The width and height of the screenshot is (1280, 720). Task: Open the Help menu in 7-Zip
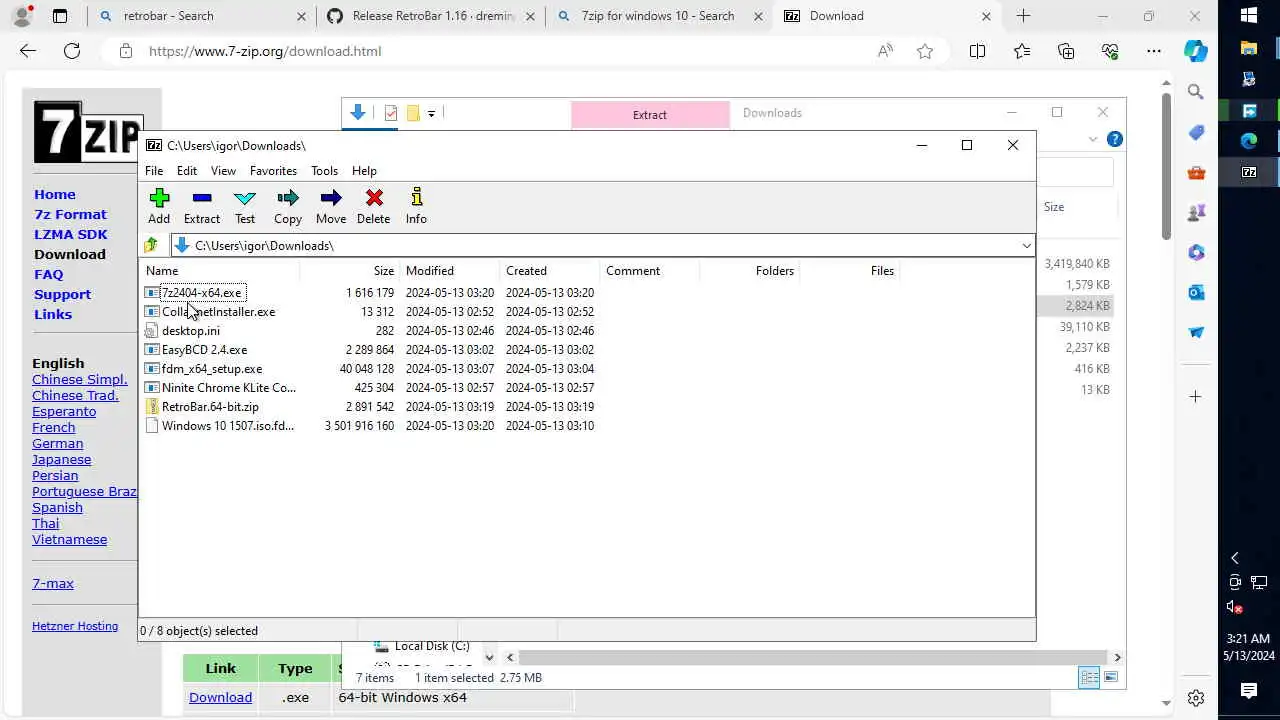pyautogui.click(x=364, y=171)
